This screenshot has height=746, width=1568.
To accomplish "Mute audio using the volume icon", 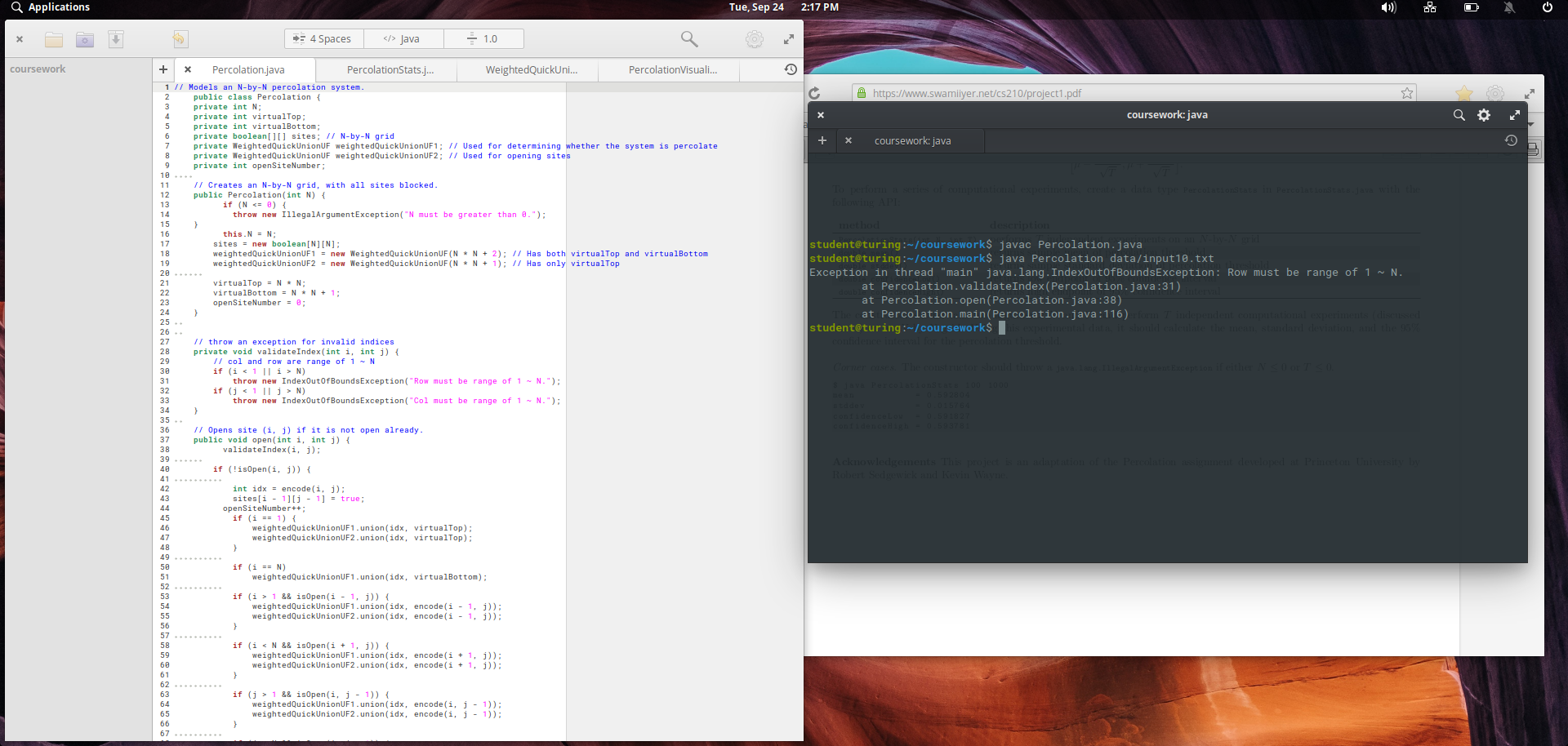I will [1388, 7].
